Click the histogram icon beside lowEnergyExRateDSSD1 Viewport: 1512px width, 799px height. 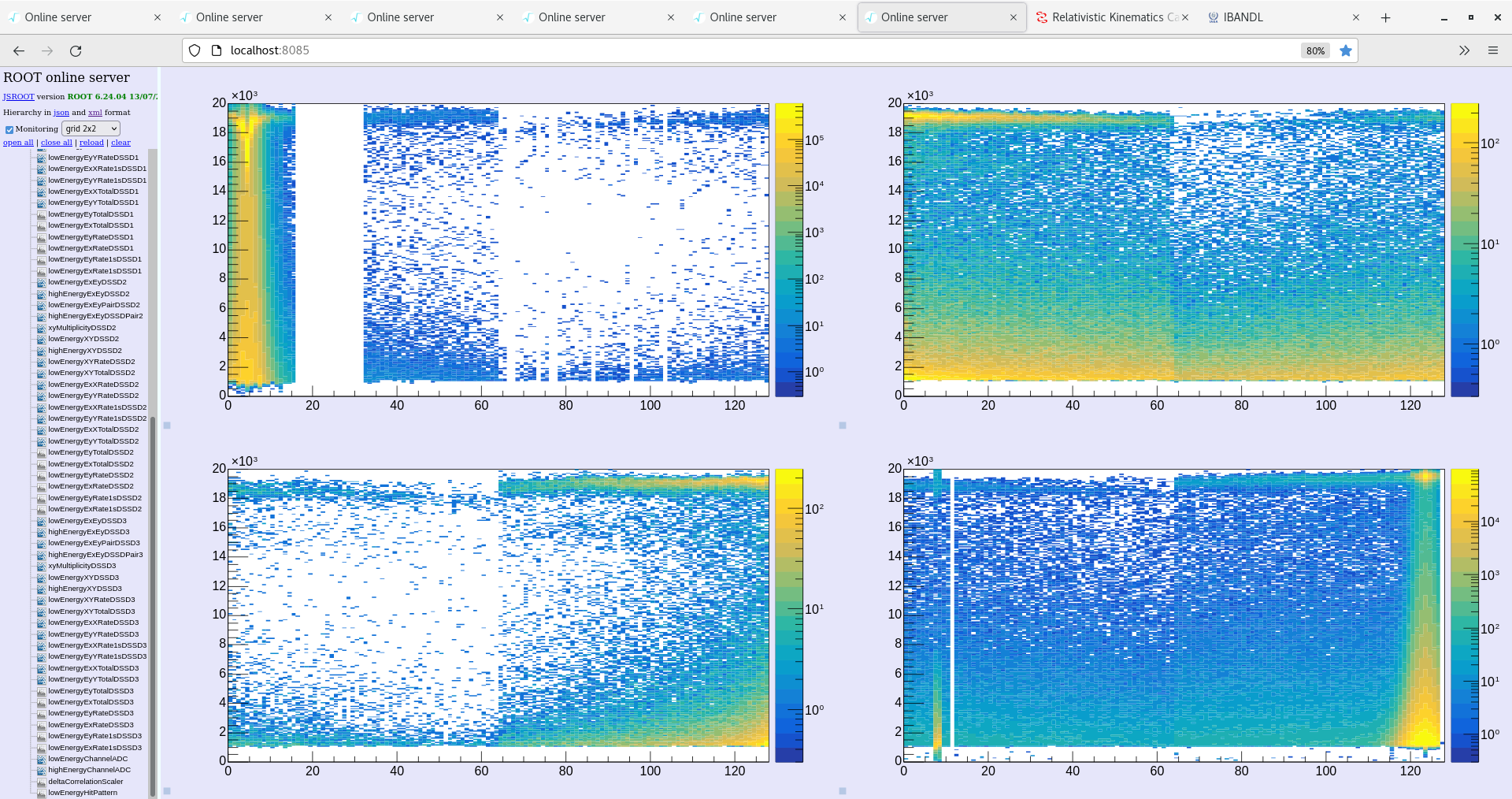42,248
